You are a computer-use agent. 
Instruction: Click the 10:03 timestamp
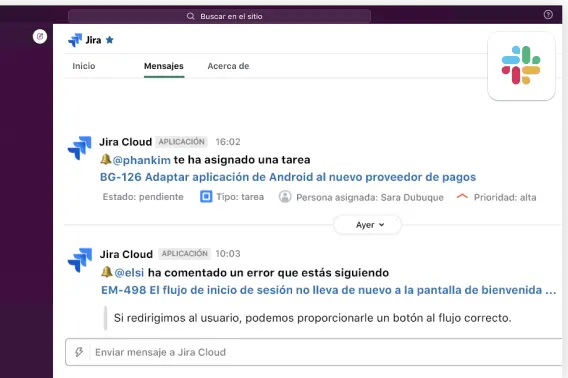[x=228, y=254]
